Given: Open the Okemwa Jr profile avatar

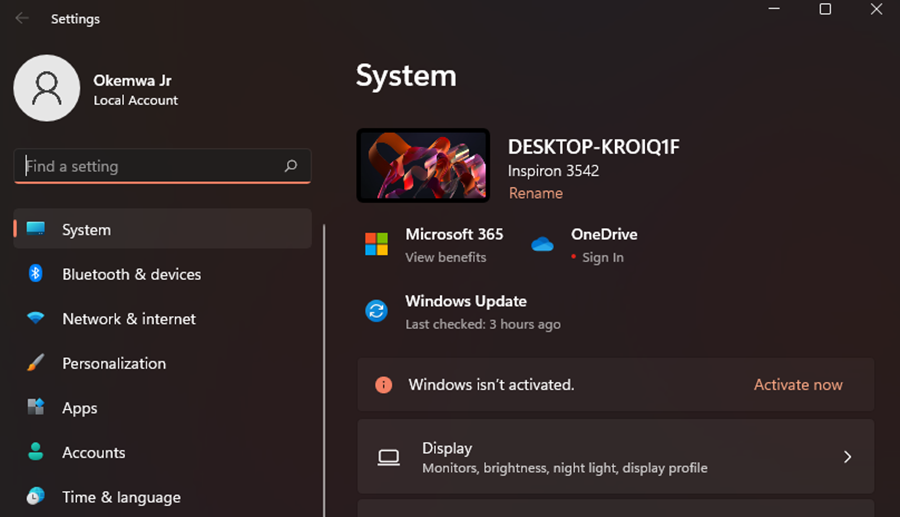Looking at the screenshot, I should 47,88.
